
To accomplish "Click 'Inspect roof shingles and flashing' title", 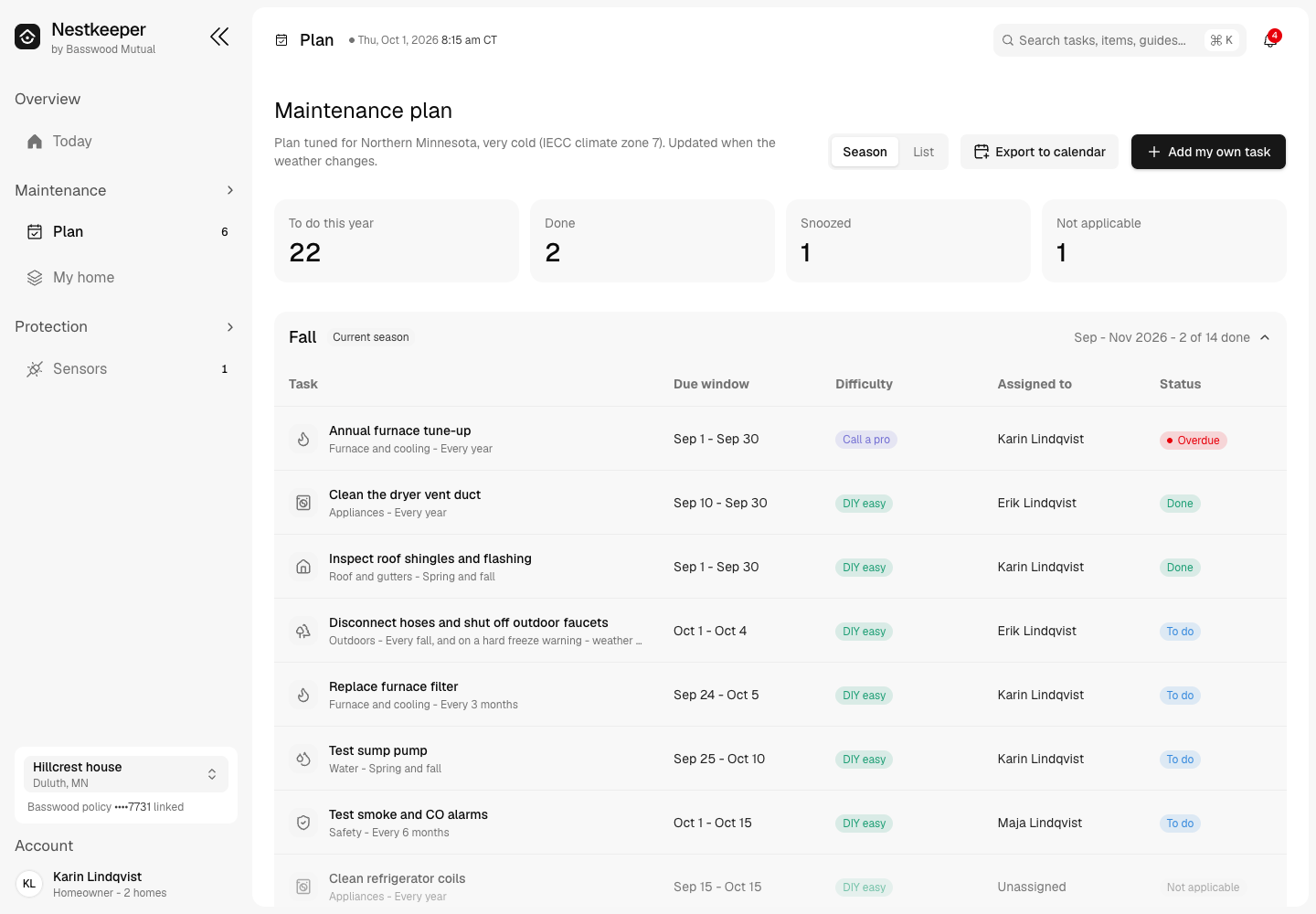I will click(x=430, y=558).
